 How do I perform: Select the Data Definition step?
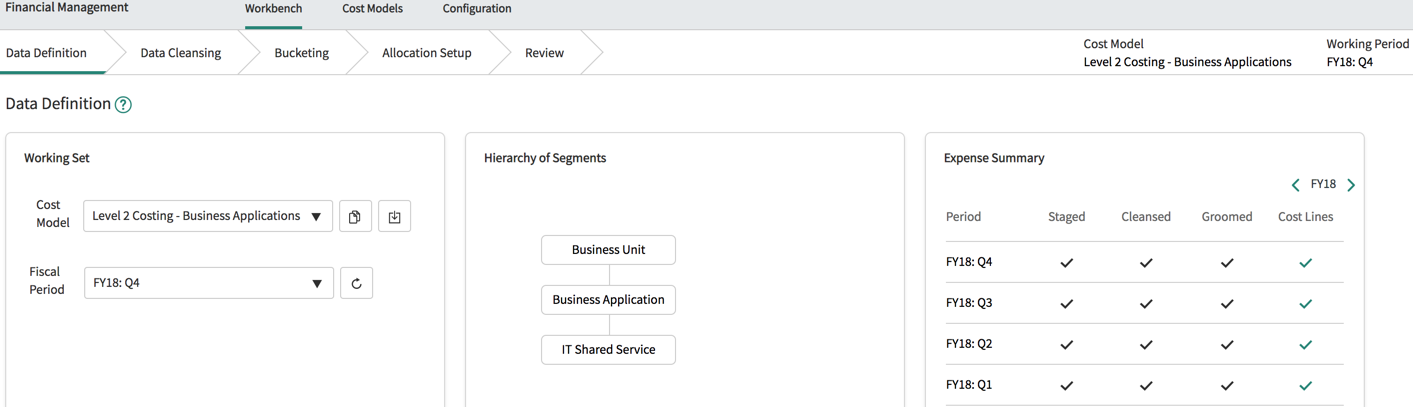46,53
